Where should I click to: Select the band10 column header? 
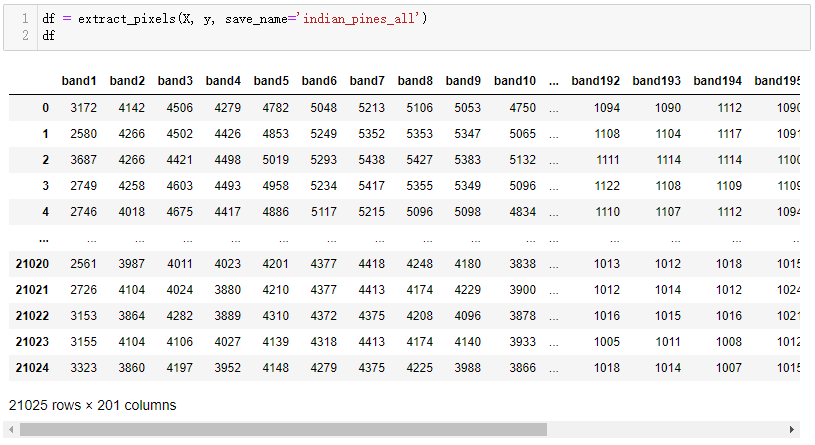(515, 81)
